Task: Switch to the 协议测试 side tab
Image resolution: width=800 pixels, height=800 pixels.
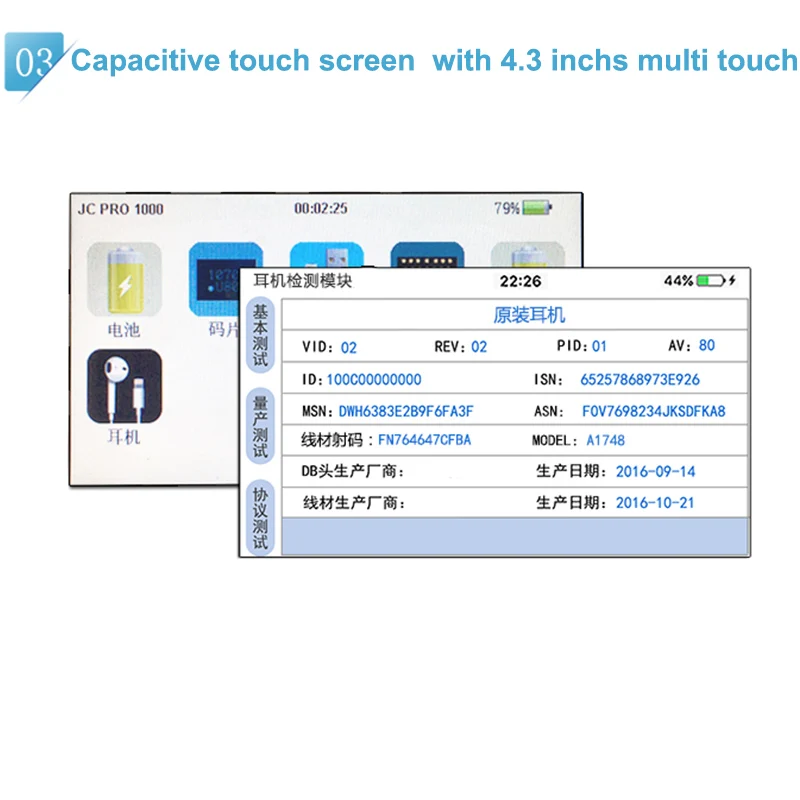Action: coord(260,517)
